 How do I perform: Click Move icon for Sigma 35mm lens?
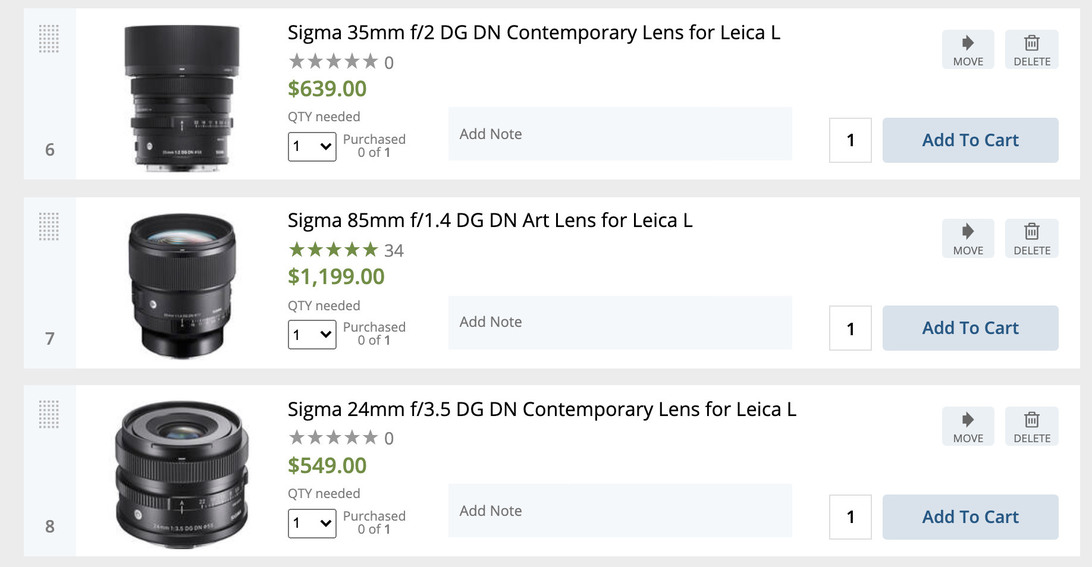click(x=968, y=49)
